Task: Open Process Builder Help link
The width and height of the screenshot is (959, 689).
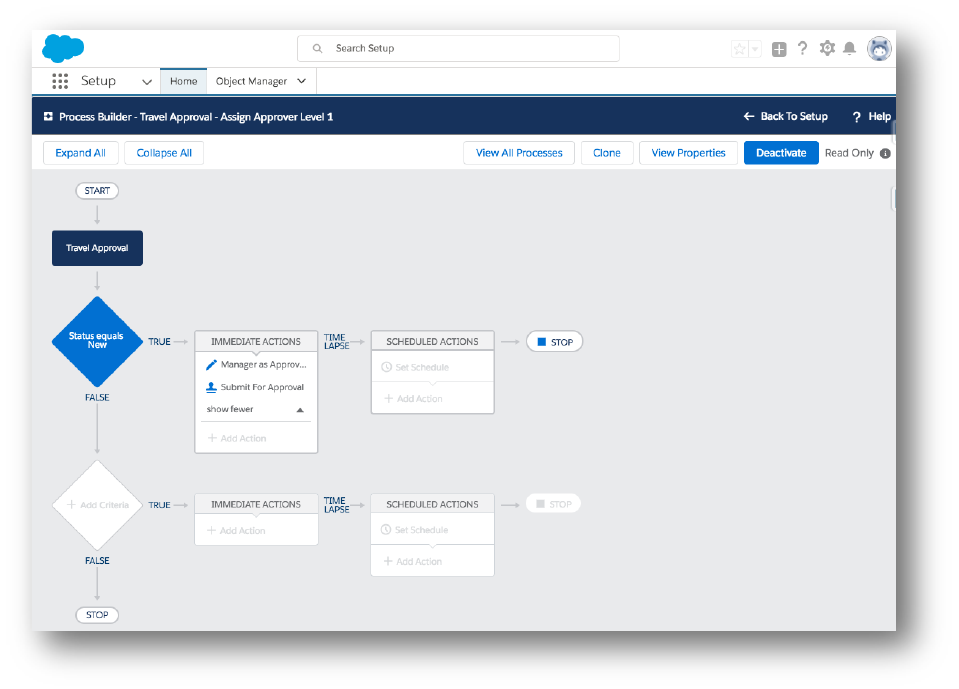Action: pyautogui.click(x=879, y=116)
